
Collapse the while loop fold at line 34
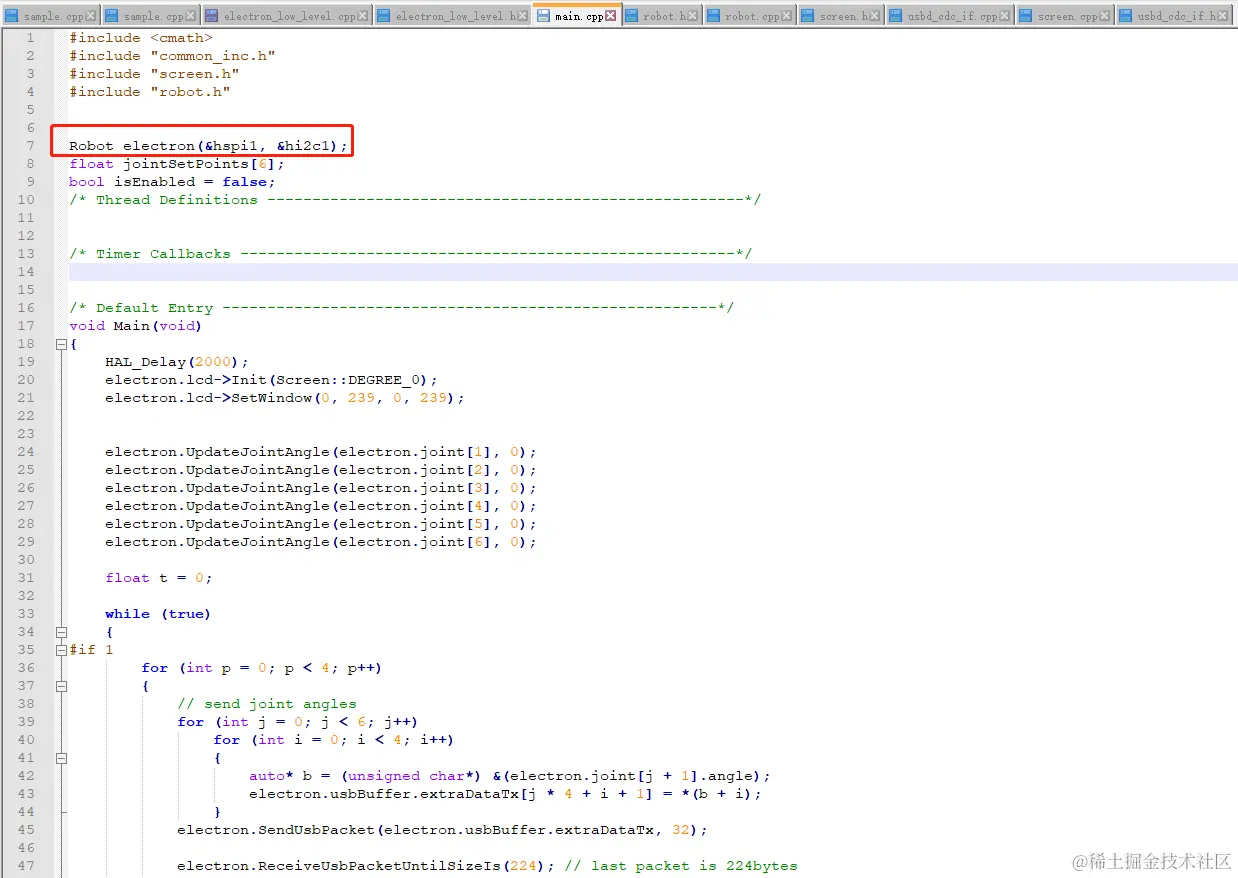click(x=61, y=632)
